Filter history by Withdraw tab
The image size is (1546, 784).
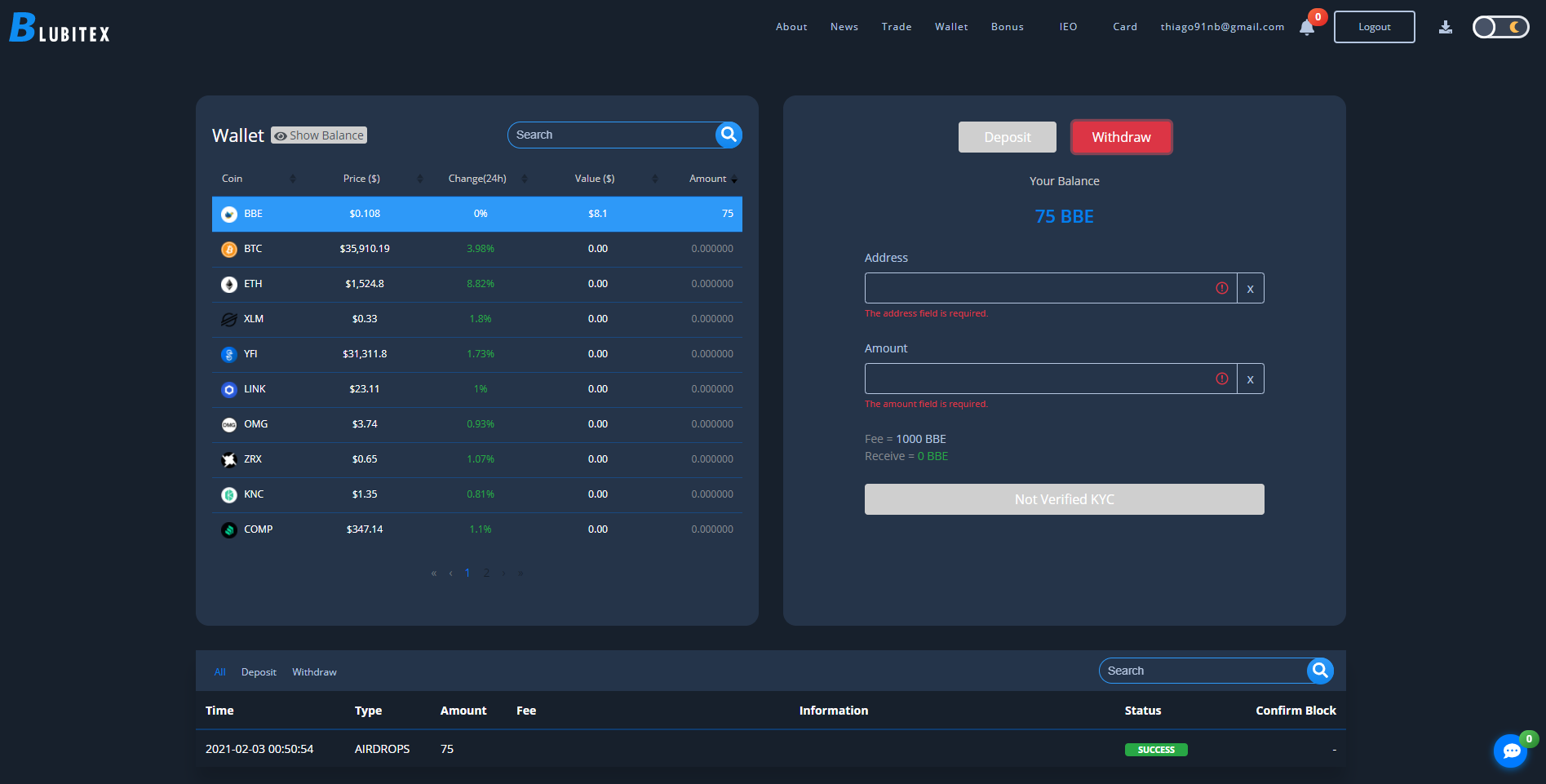(x=314, y=672)
